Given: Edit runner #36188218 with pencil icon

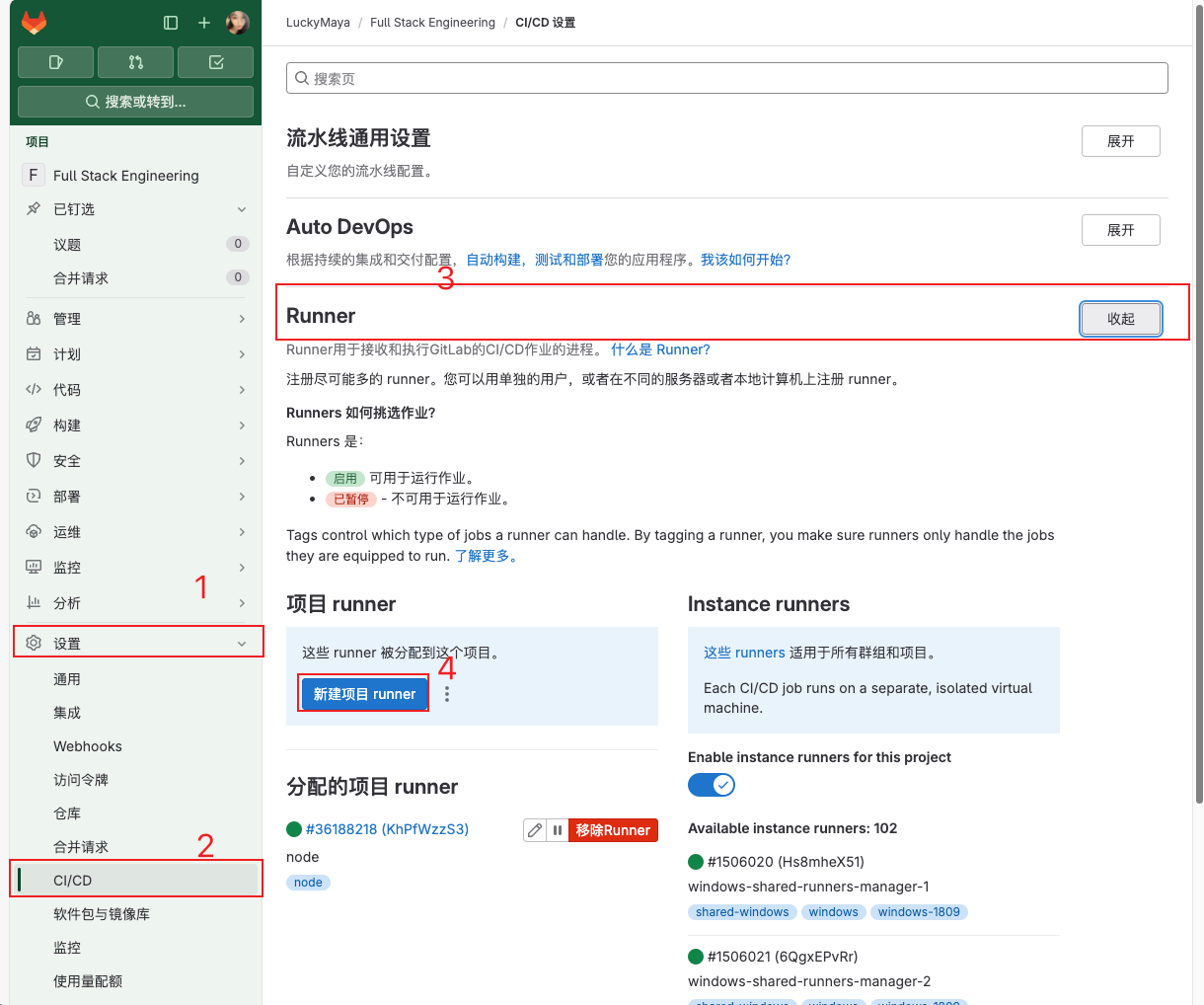Looking at the screenshot, I should point(535,830).
